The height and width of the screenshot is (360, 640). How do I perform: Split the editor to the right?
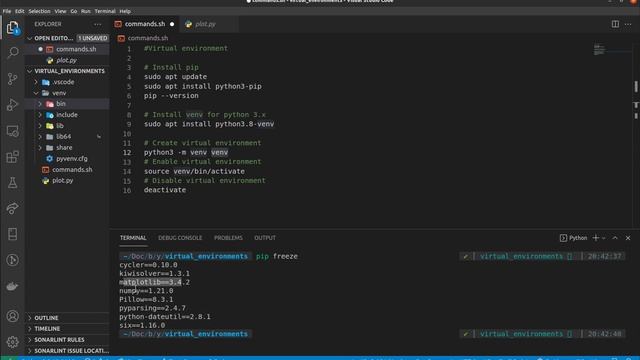tap(615, 24)
